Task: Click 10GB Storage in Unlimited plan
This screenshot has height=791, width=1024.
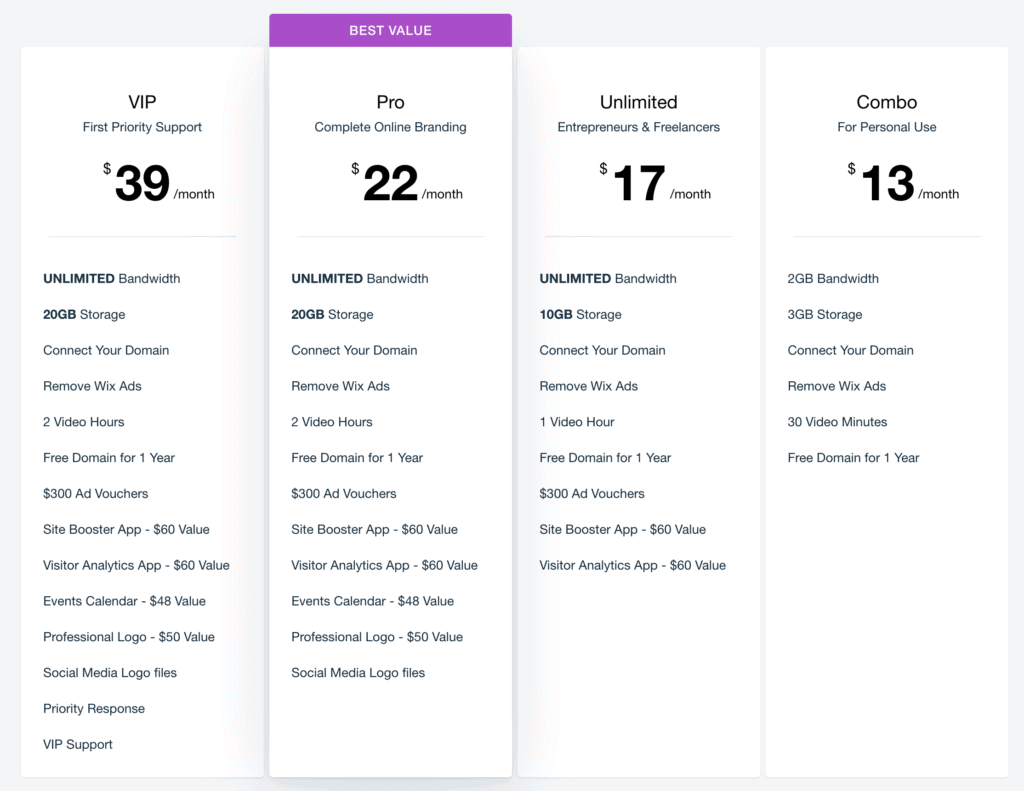Action: pyautogui.click(x=581, y=314)
